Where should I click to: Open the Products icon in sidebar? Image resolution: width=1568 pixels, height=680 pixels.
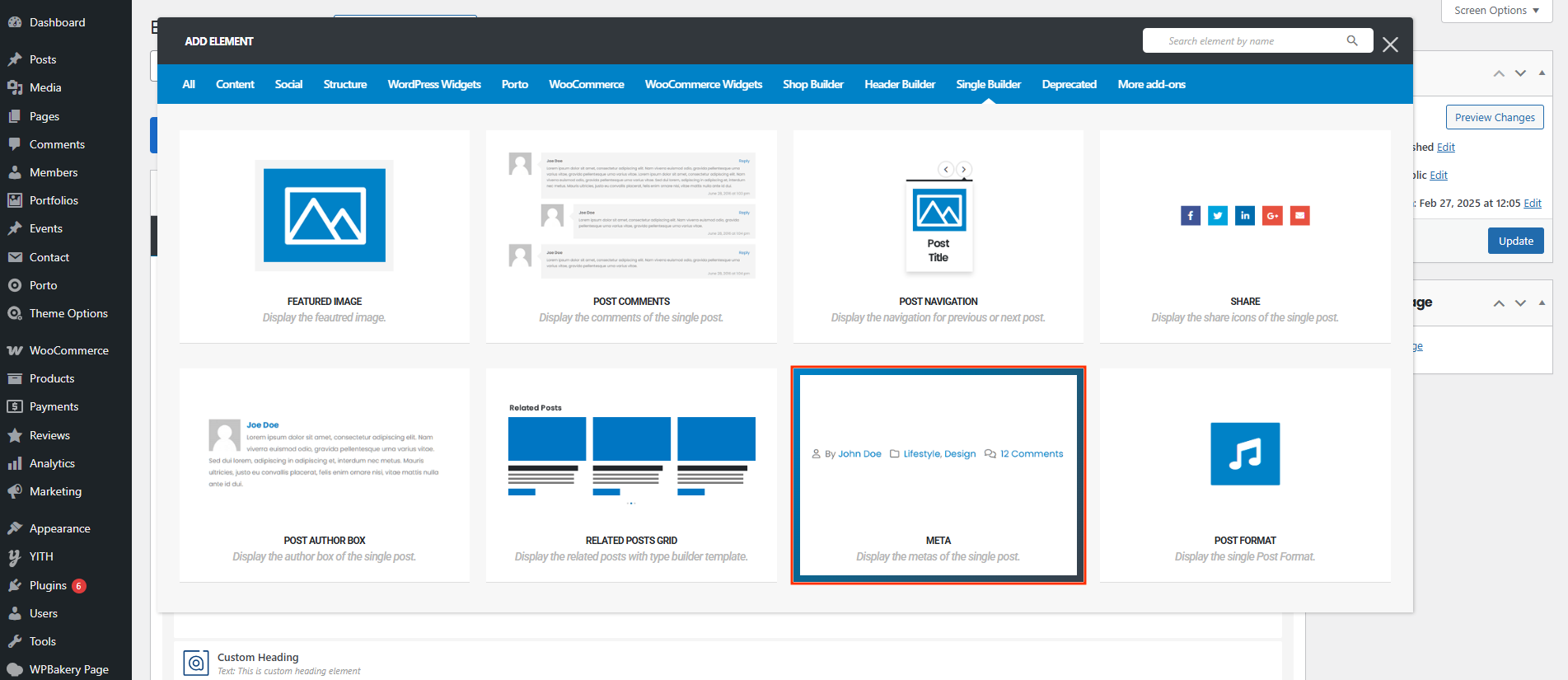15,378
